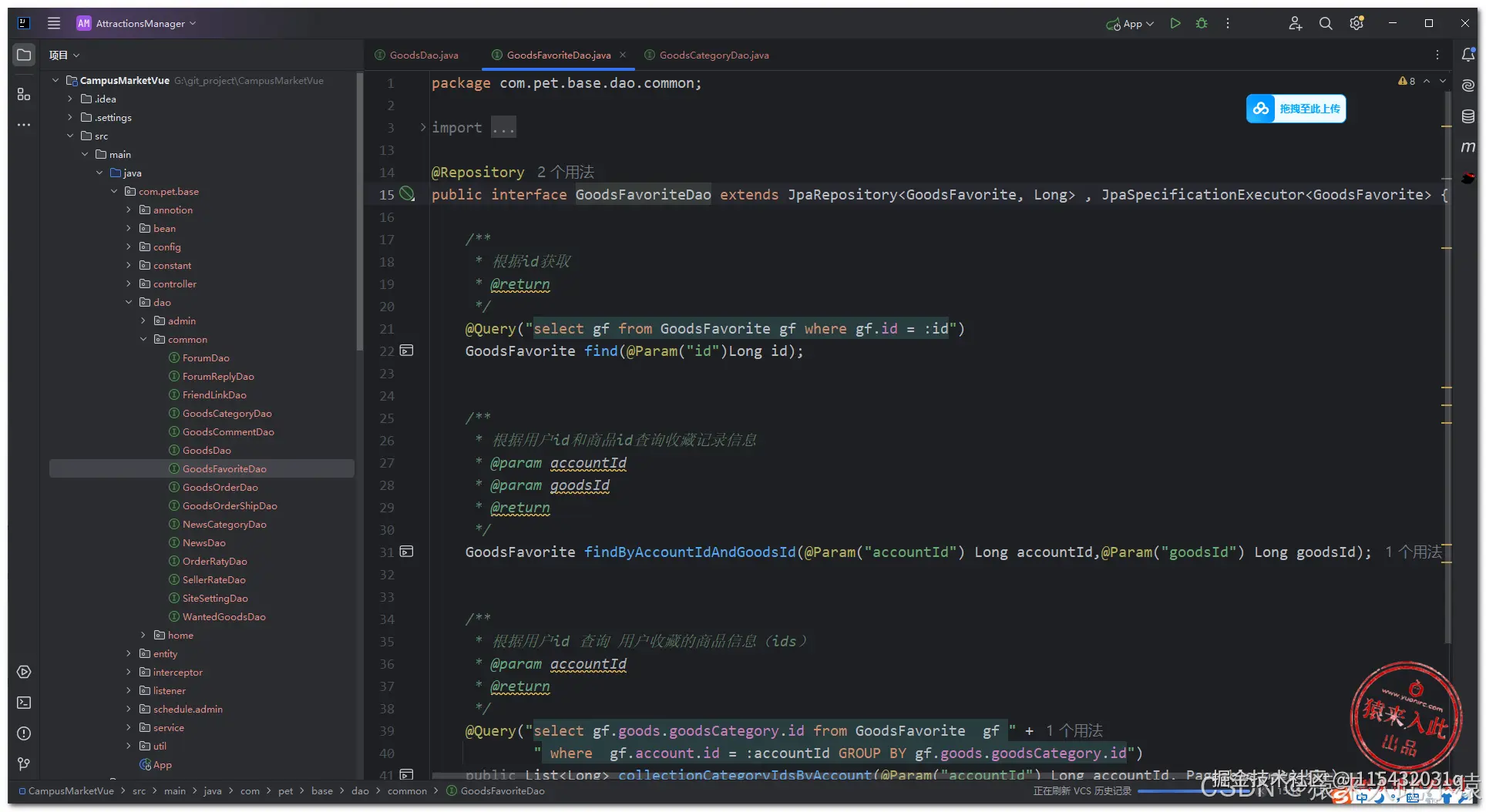The image size is (1486, 812).
Task: Open the Structure tool window
Action: 24,94
